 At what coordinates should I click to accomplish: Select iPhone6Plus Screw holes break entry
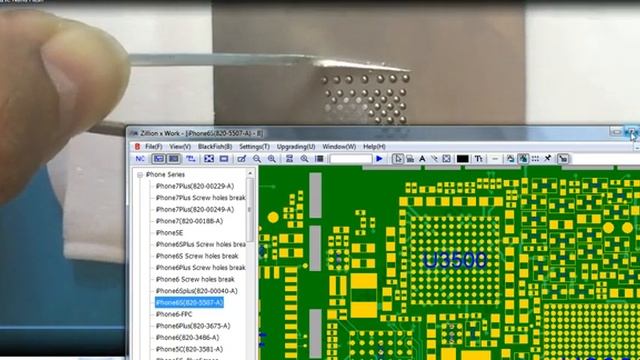[200, 268]
